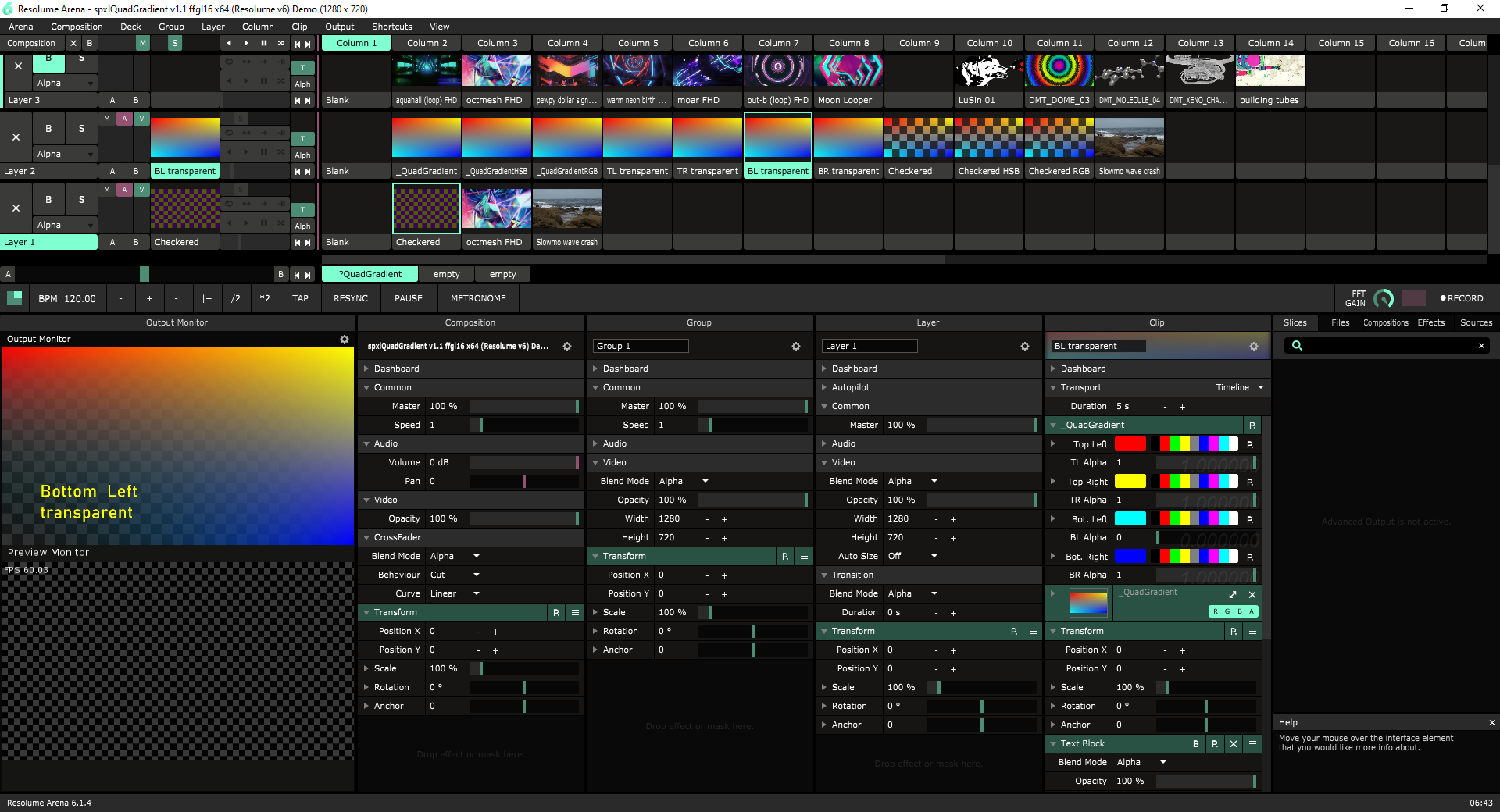Viewport: 1500px width, 812px height.
Task: Pick the Top Right yellow color swatch
Action: [1130, 482]
